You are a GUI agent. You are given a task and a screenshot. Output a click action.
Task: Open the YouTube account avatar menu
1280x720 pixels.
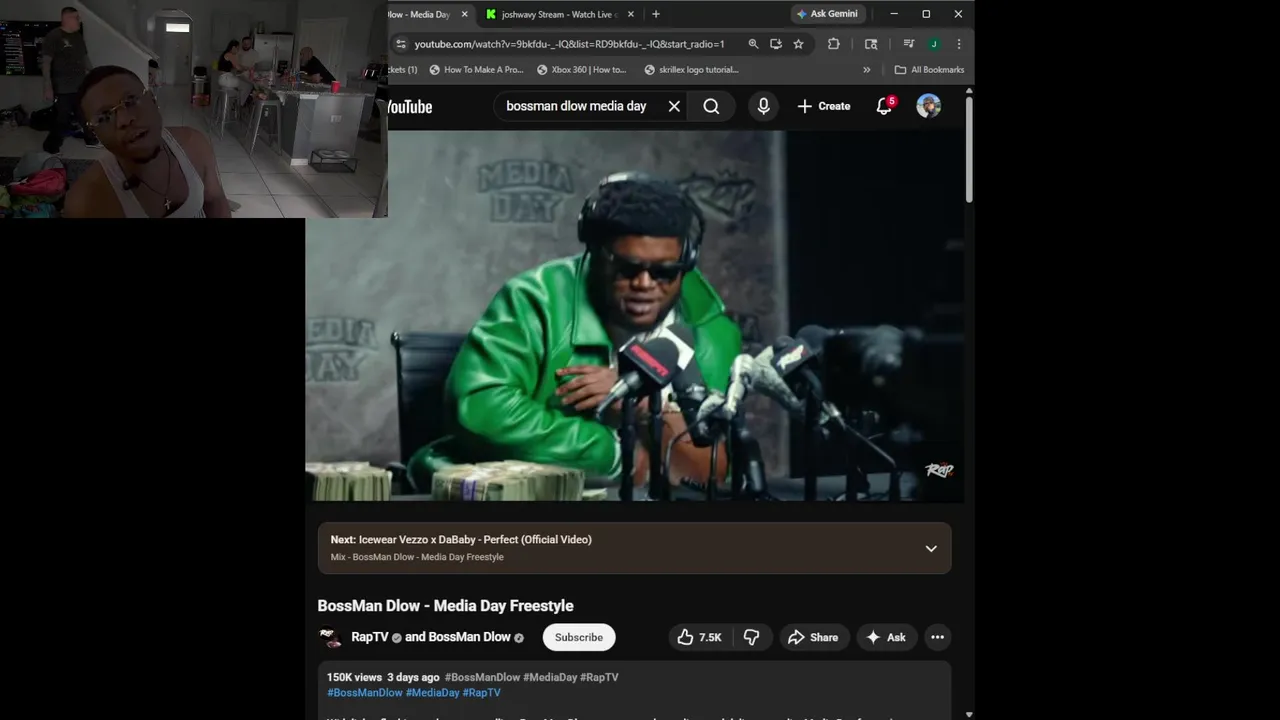[929, 106]
